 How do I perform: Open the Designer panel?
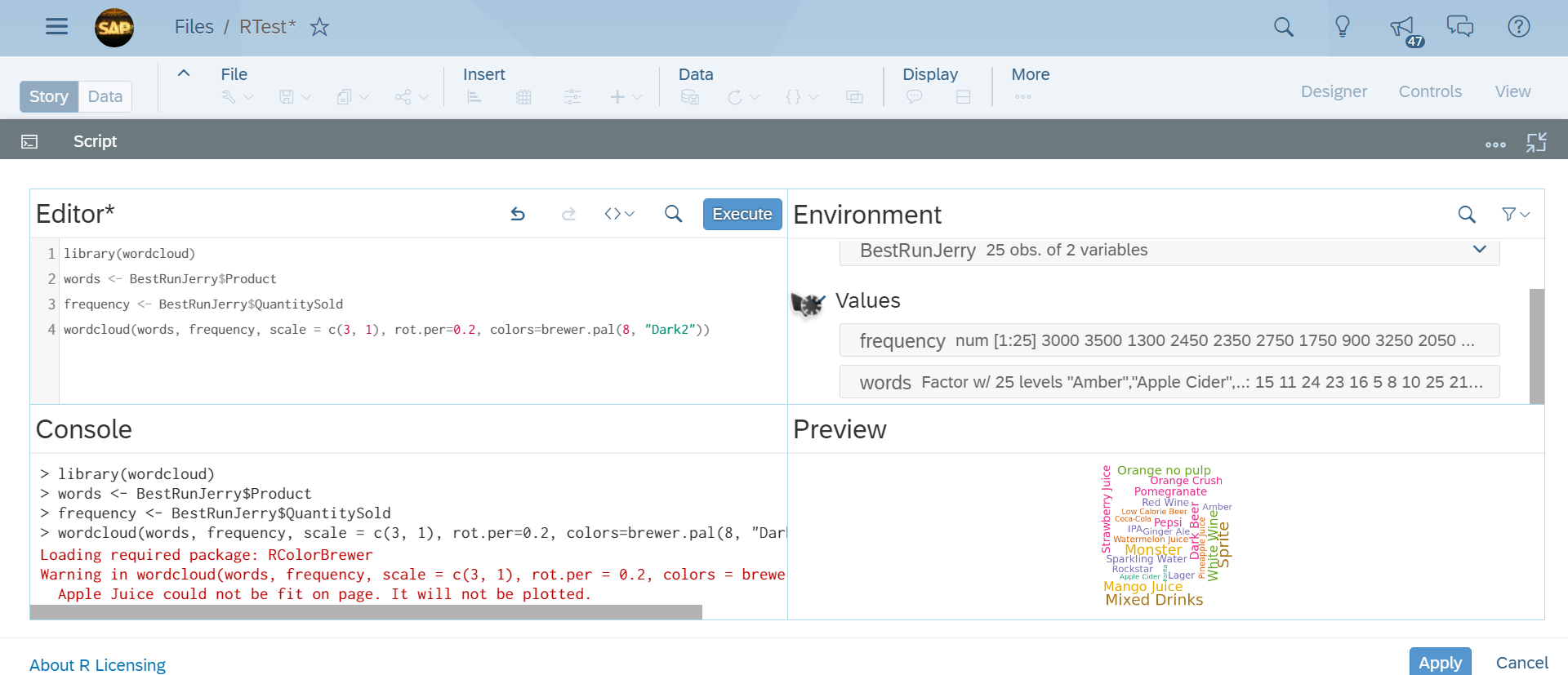(1334, 91)
